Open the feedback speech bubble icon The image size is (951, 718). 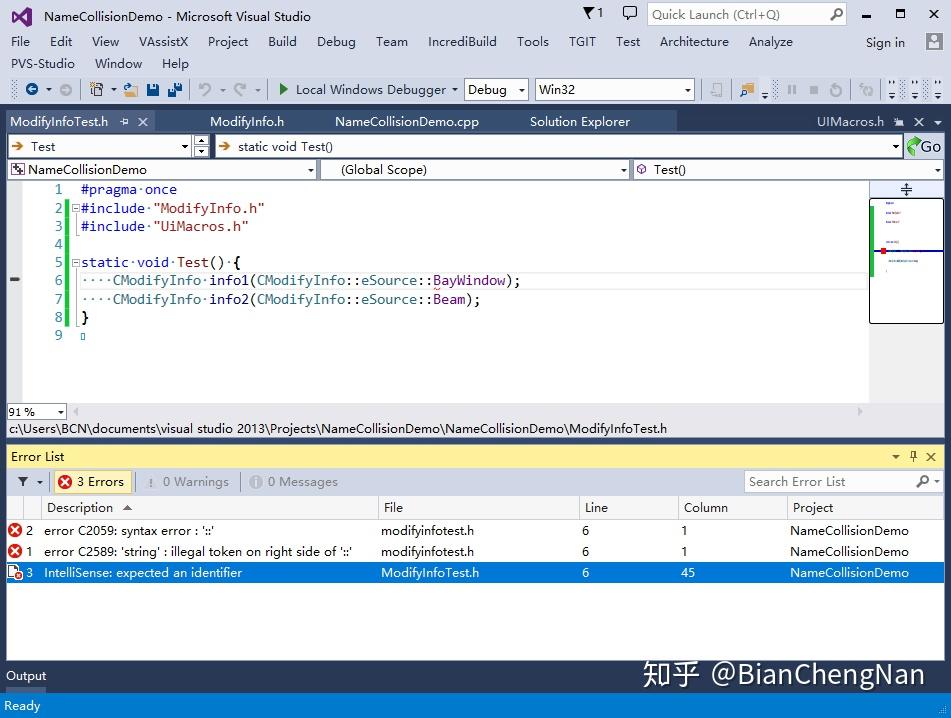[x=629, y=14]
